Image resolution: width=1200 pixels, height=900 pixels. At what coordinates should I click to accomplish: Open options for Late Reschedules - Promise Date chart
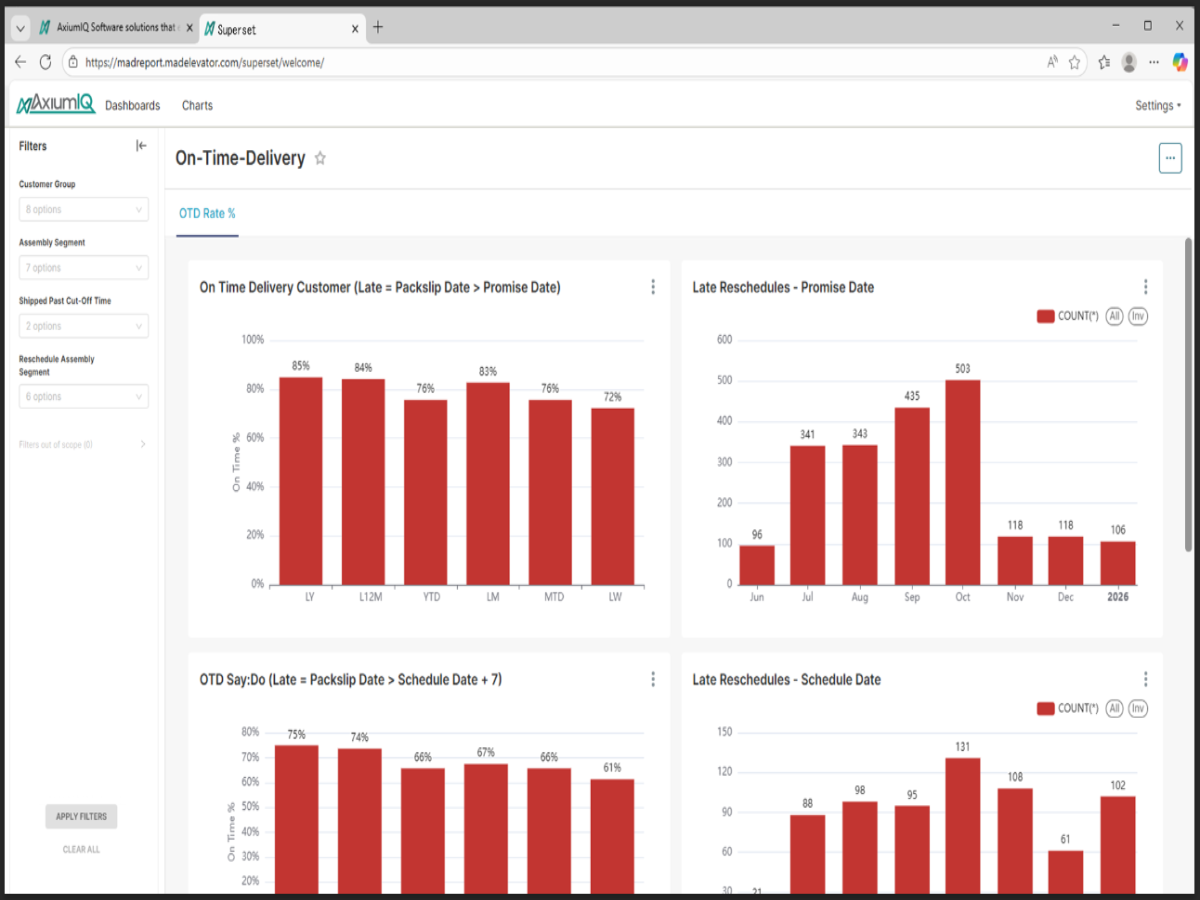tap(1145, 287)
